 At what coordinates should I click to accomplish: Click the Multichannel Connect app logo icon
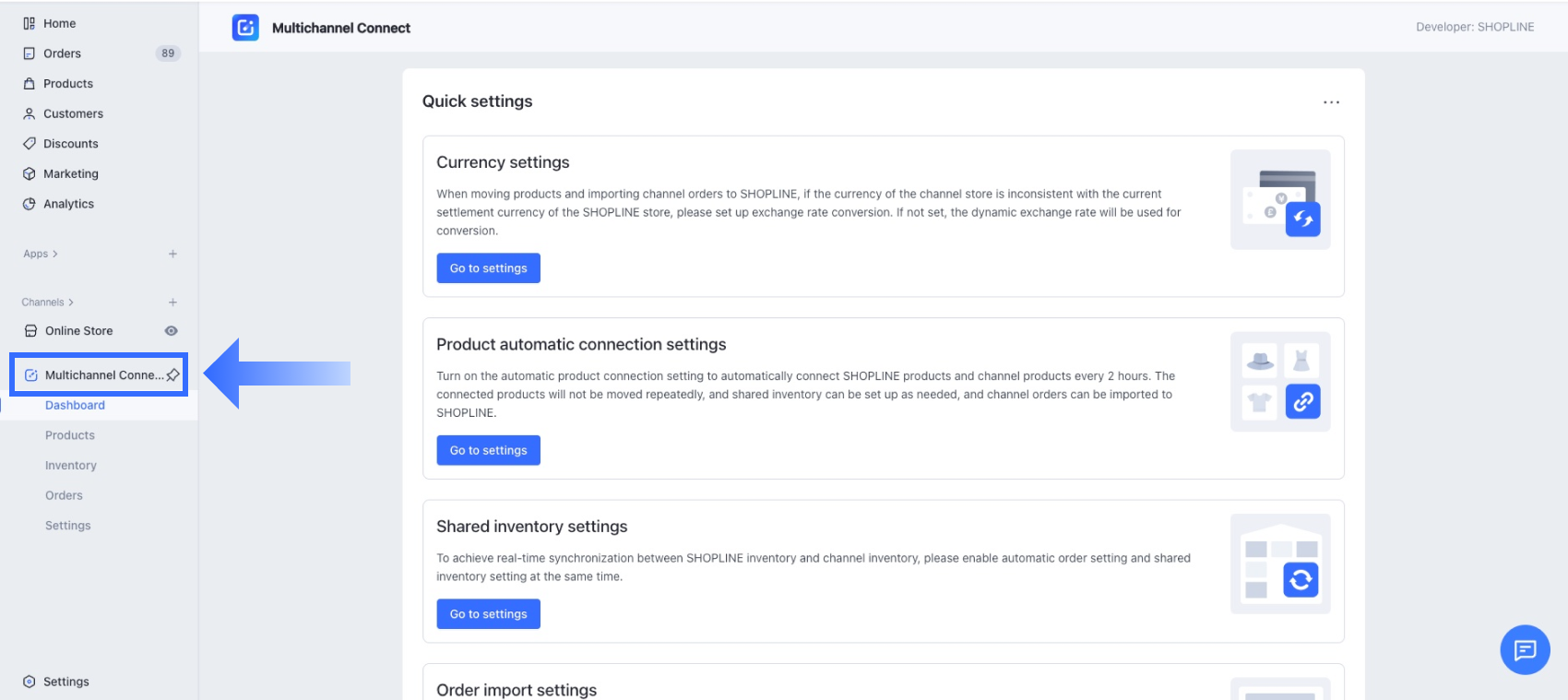[245, 28]
